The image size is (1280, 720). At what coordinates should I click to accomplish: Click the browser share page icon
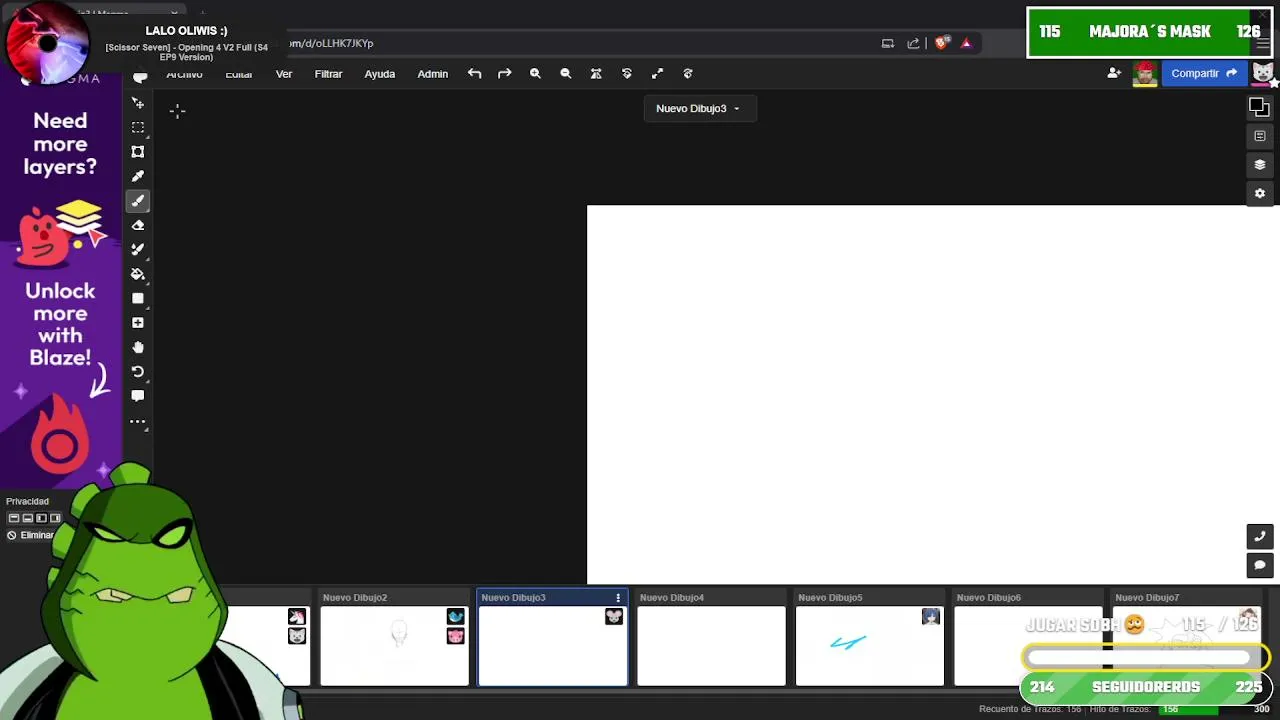tap(913, 43)
